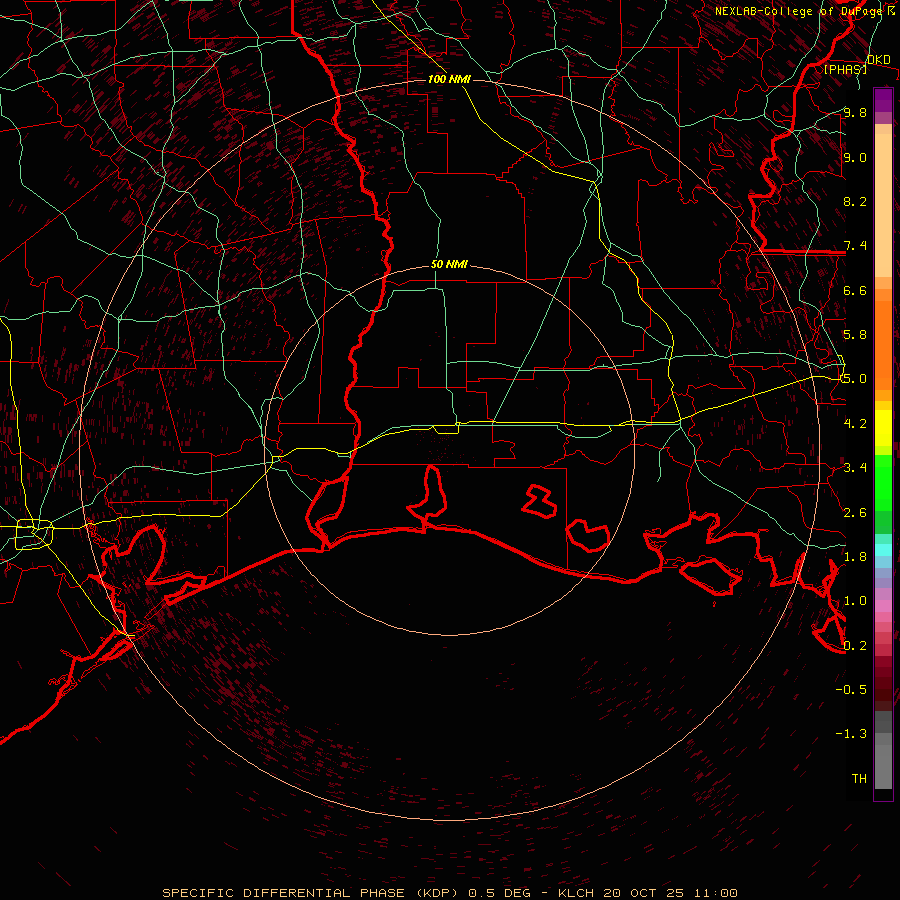Click the SPECIFIC DIFFERENTIAL PHASE (KDP) caption
900x900 pixels.
point(310,893)
